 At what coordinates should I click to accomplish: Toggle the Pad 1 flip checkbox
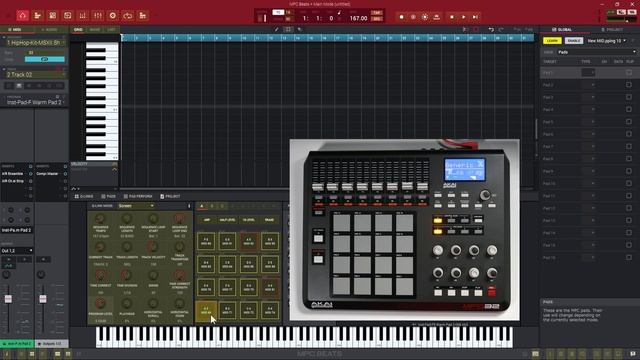(629, 73)
